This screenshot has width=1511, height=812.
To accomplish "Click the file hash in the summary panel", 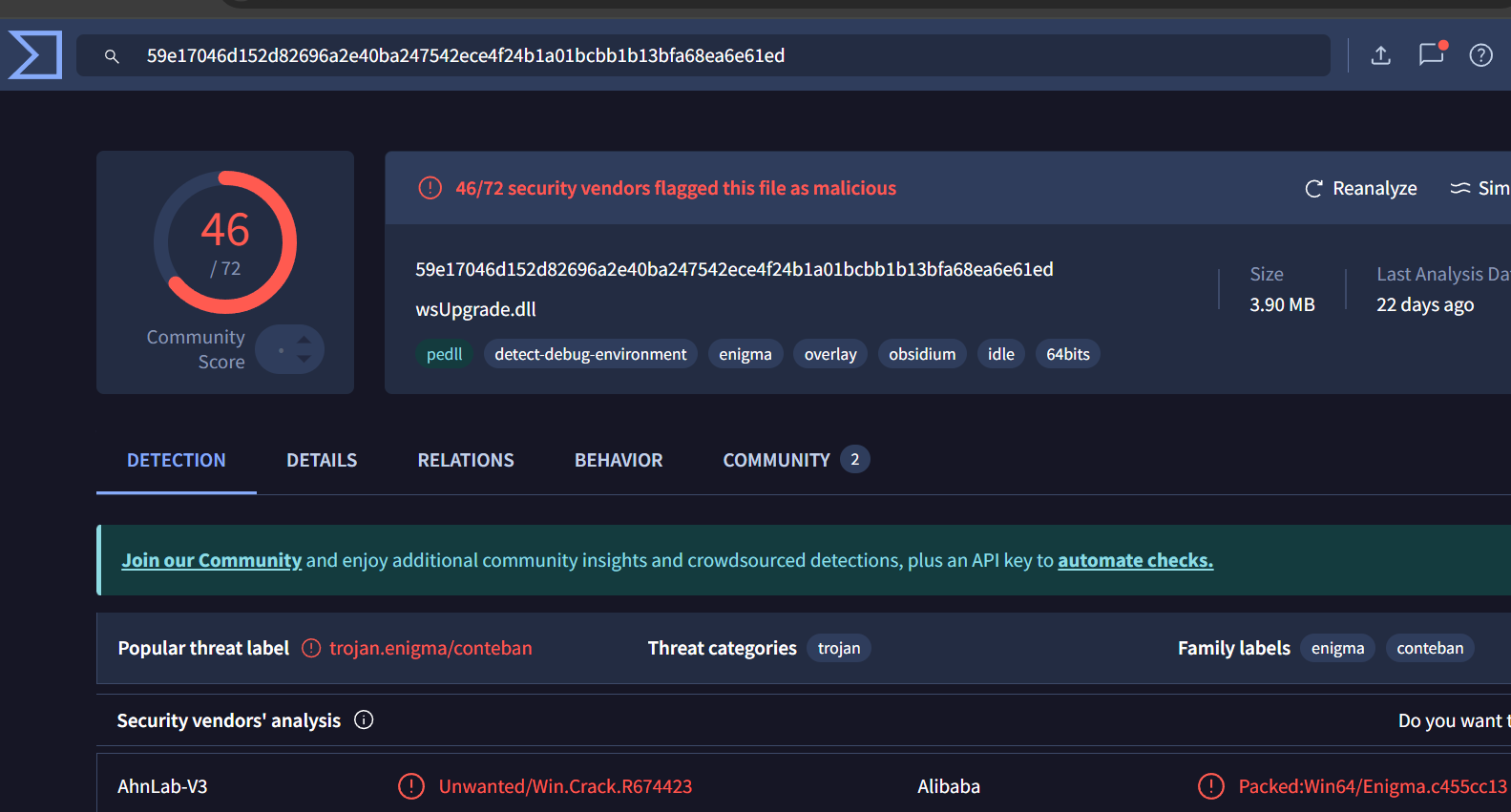I will pos(734,269).
